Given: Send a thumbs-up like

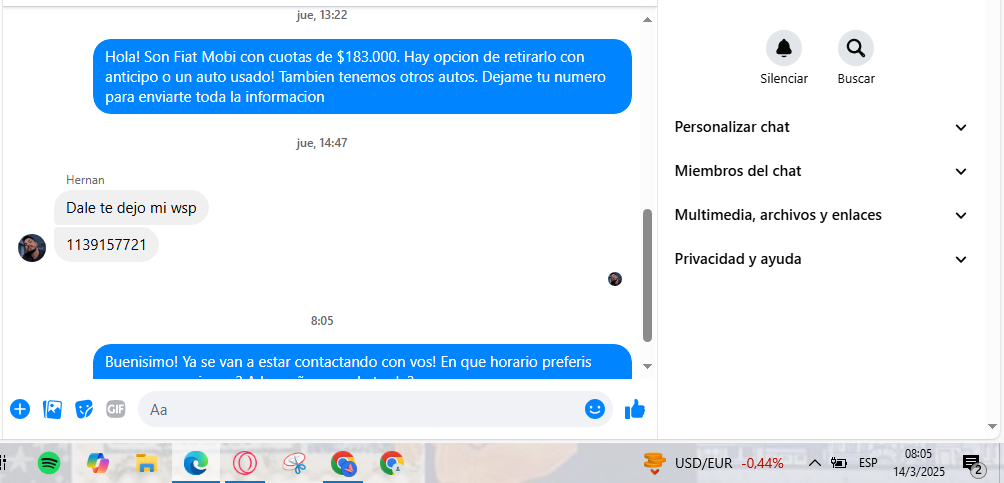Looking at the screenshot, I should pyautogui.click(x=635, y=409).
